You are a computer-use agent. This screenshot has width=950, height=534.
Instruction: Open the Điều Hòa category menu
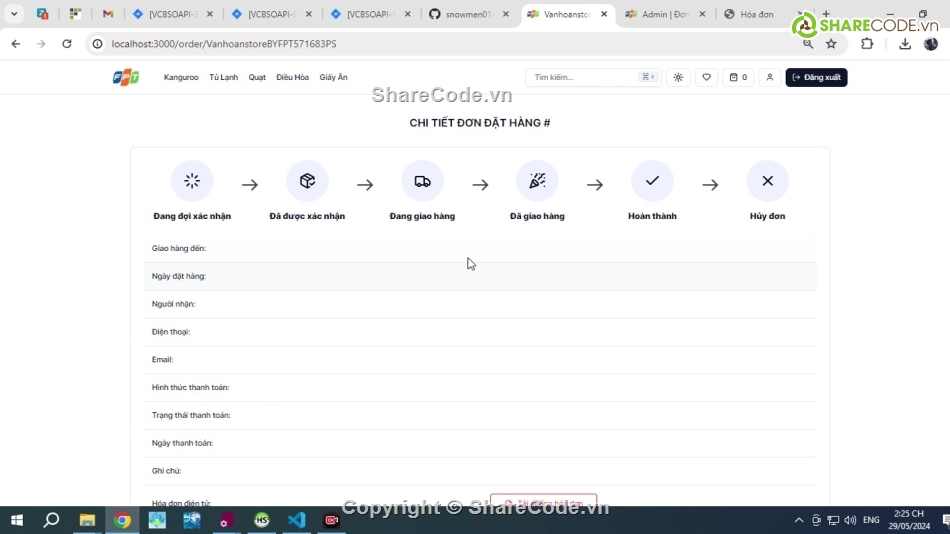[293, 78]
